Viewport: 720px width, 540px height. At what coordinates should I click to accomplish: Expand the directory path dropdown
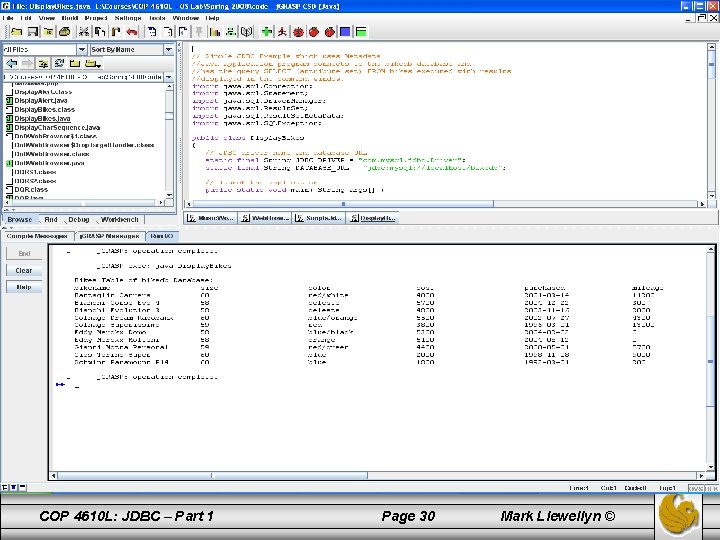[167, 76]
